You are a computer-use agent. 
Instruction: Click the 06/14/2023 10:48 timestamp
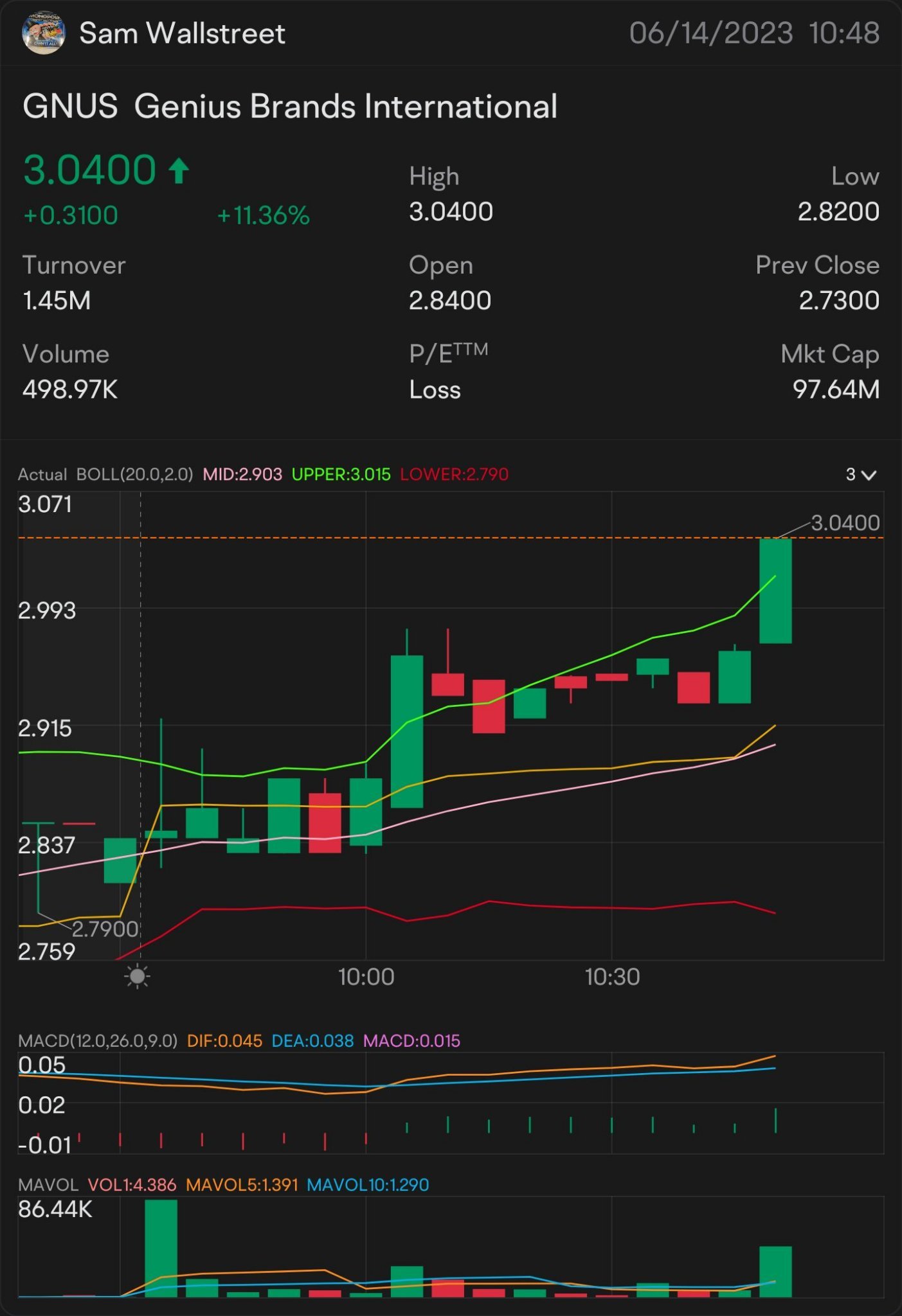tap(754, 33)
